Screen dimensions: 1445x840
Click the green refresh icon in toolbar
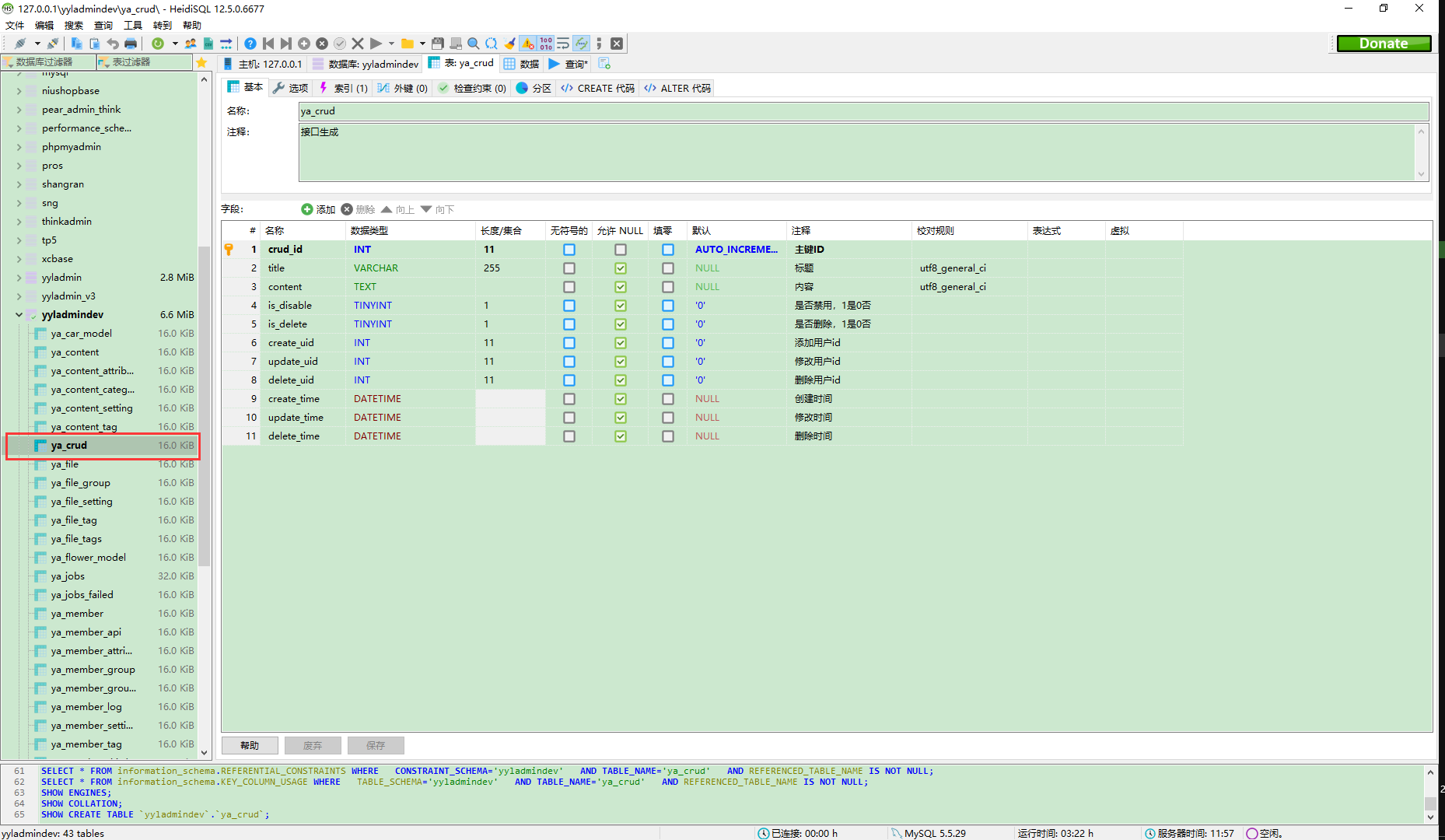158,44
